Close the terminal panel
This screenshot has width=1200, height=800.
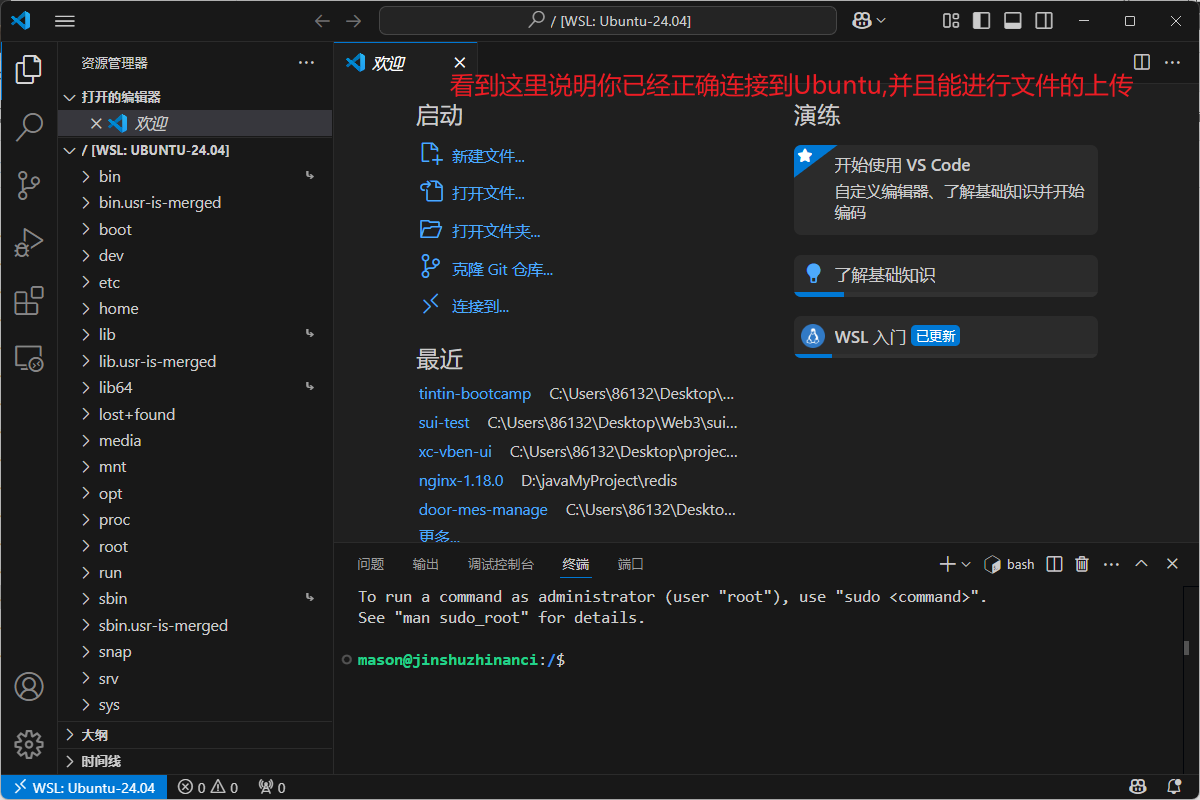[1172, 564]
